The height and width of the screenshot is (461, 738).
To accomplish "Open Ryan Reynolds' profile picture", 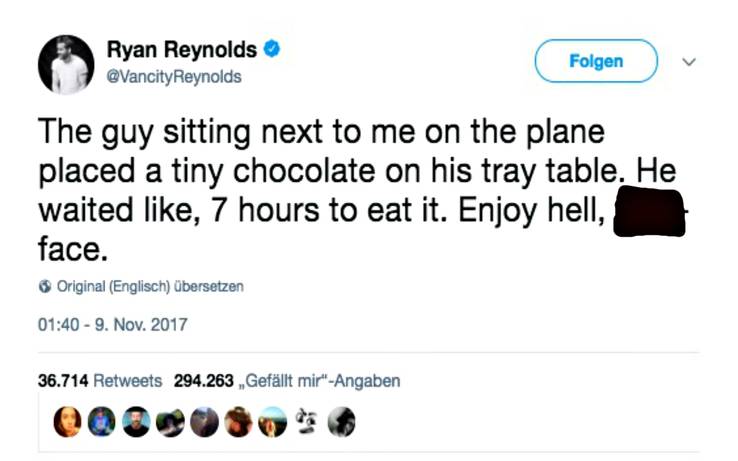I will point(66,68).
